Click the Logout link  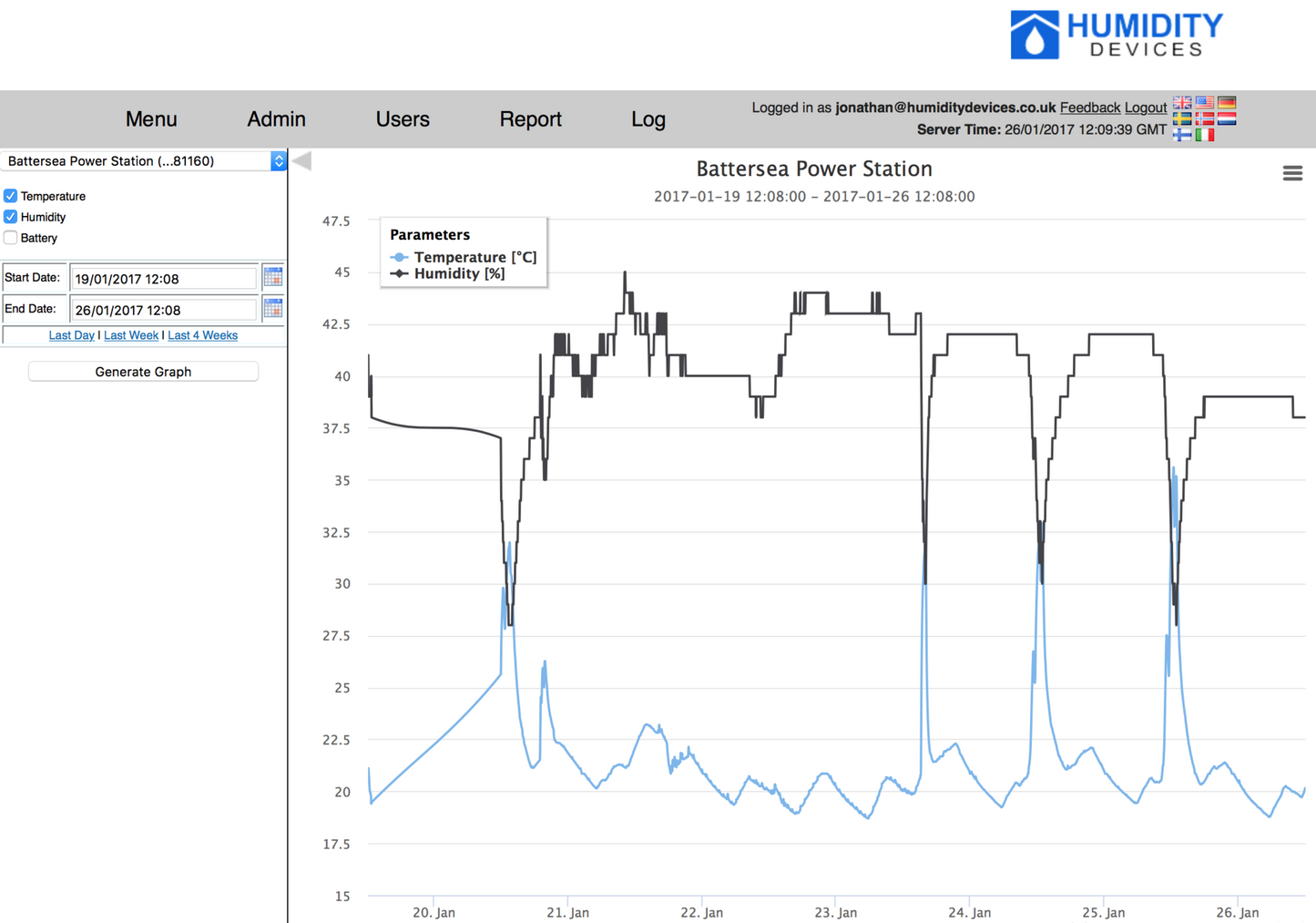(1146, 108)
